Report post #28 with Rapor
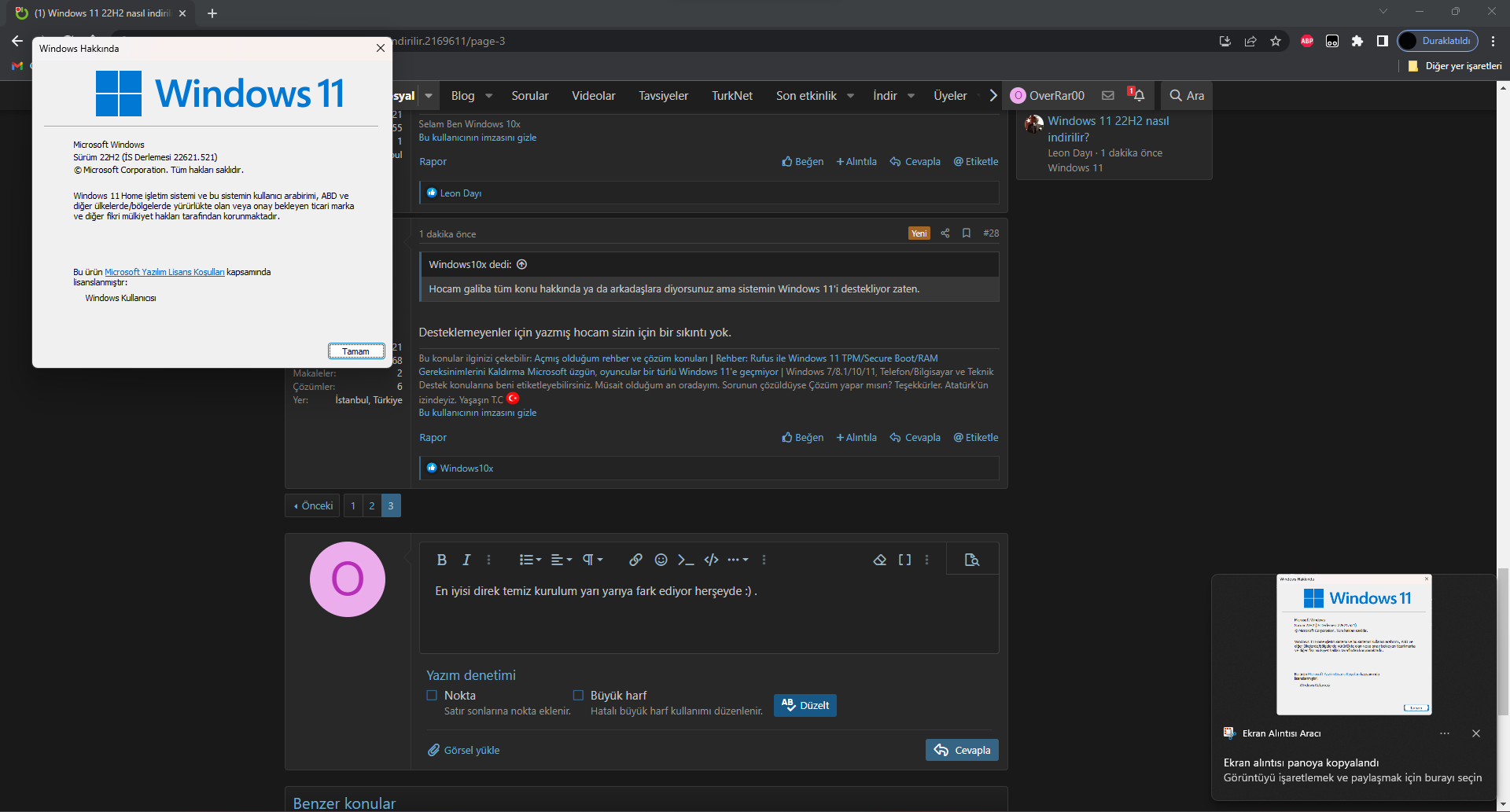 coord(433,437)
